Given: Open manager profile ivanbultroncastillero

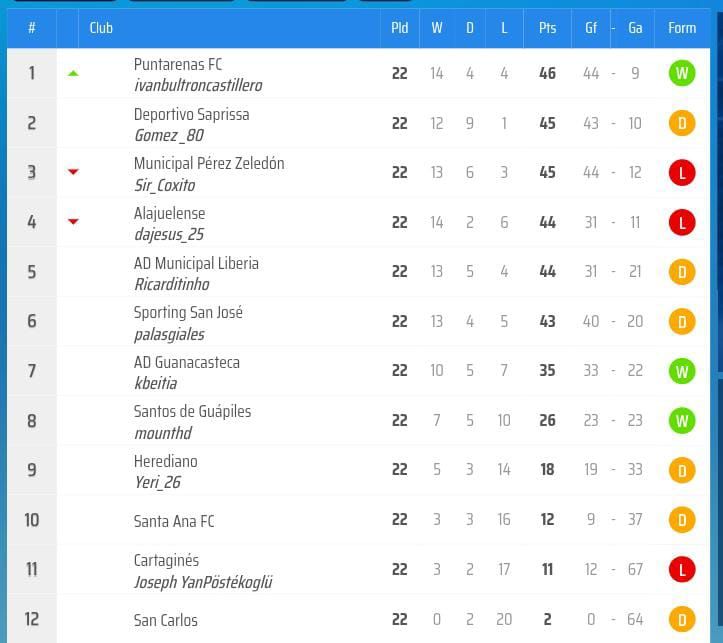Looking at the screenshot, I should [198, 86].
